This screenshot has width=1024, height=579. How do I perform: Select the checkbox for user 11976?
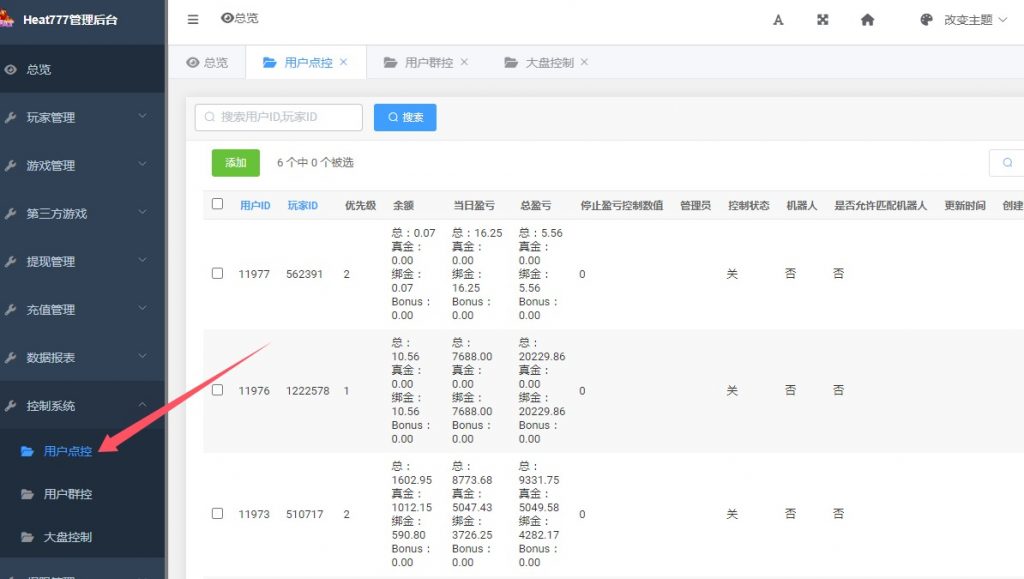tap(218, 391)
